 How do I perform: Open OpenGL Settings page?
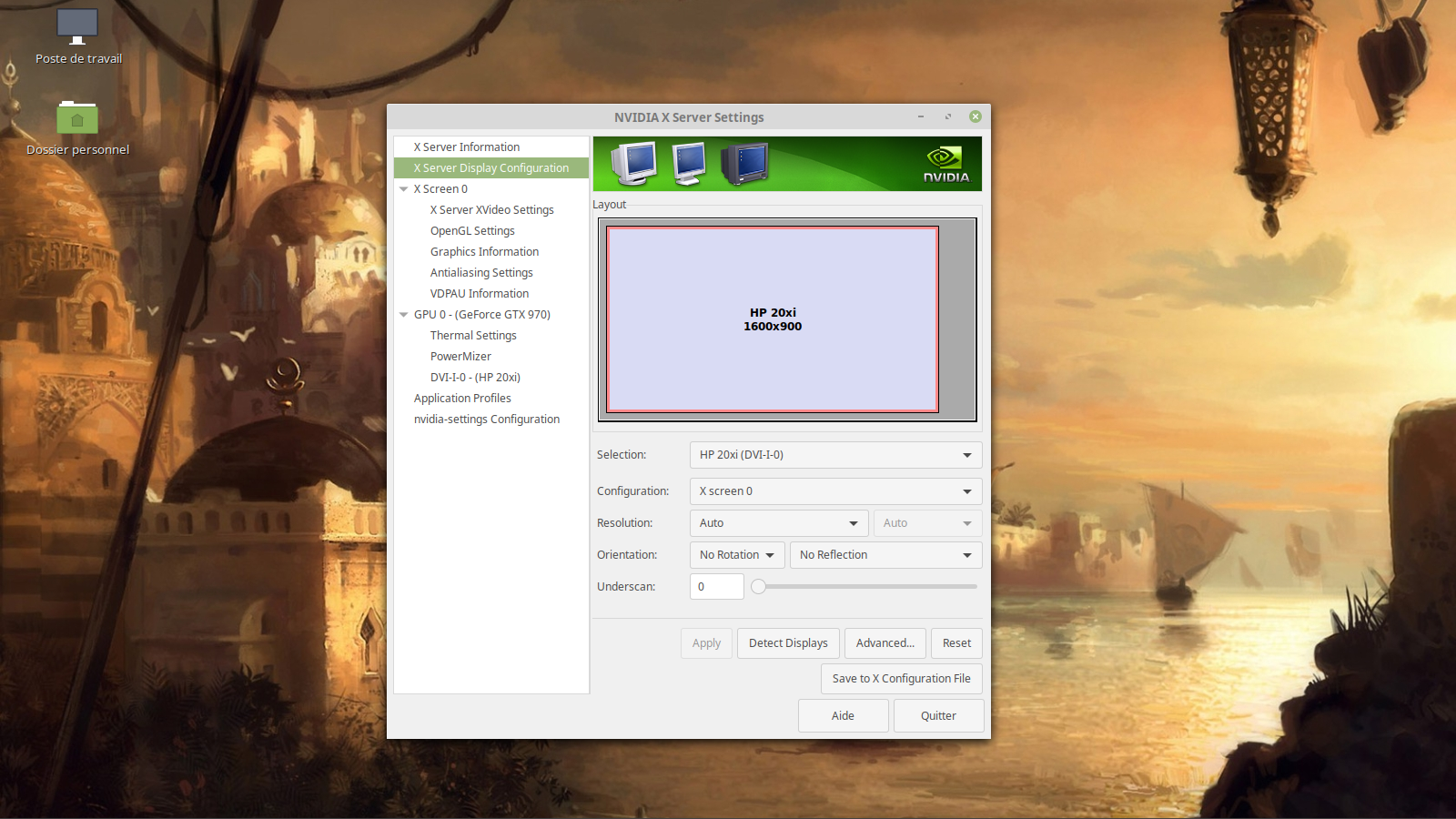click(x=472, y=231)
